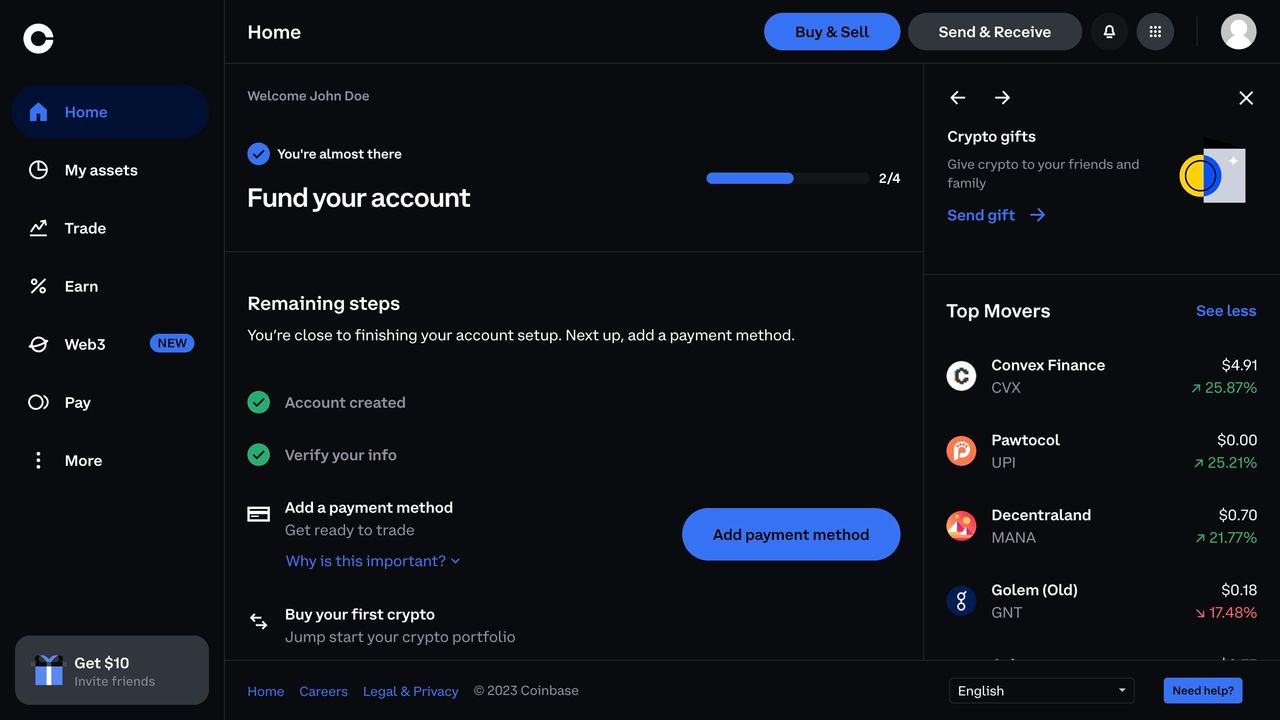Click the Coinbase logo icon
1280x720 pixels.
(x=38, y=38)
